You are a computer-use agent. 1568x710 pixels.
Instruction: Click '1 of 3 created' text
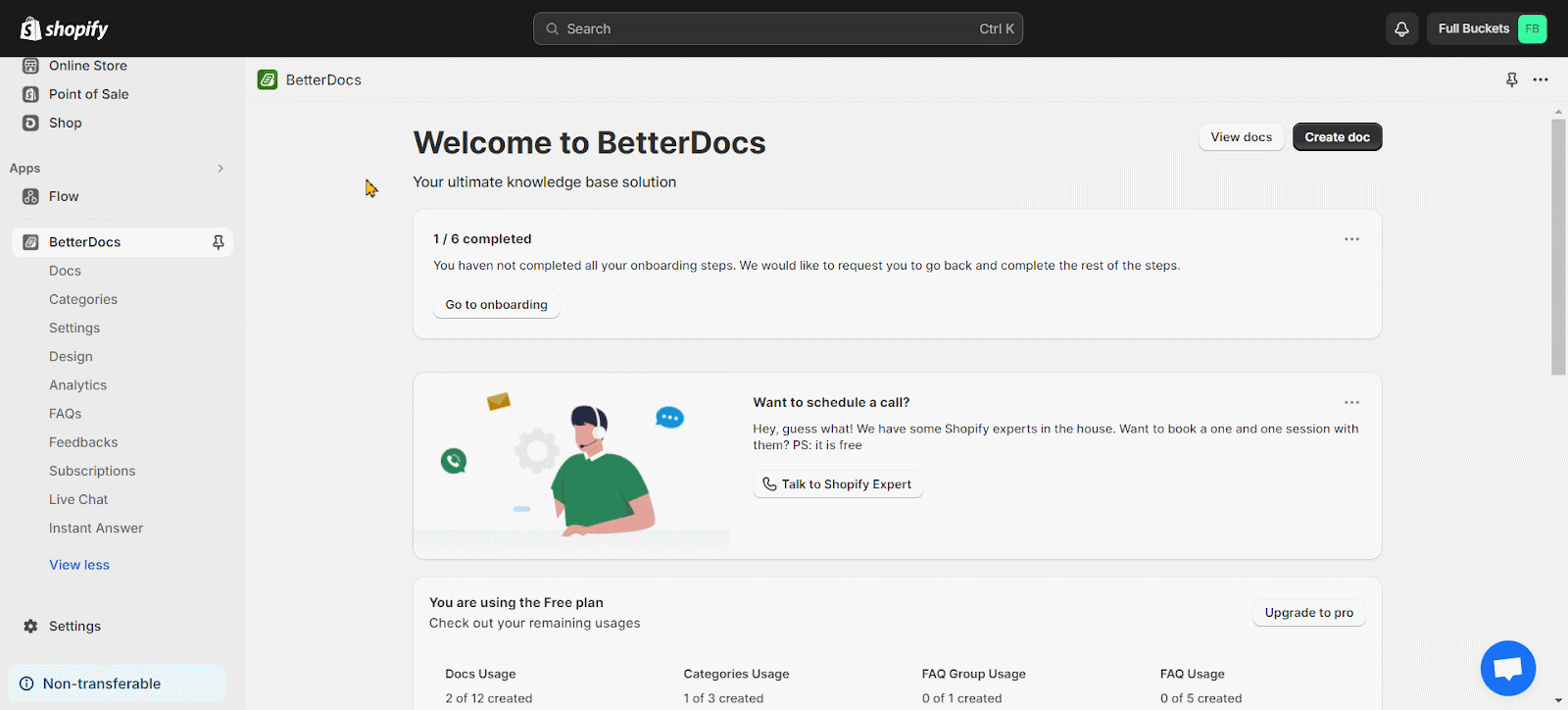coord(723,698)
